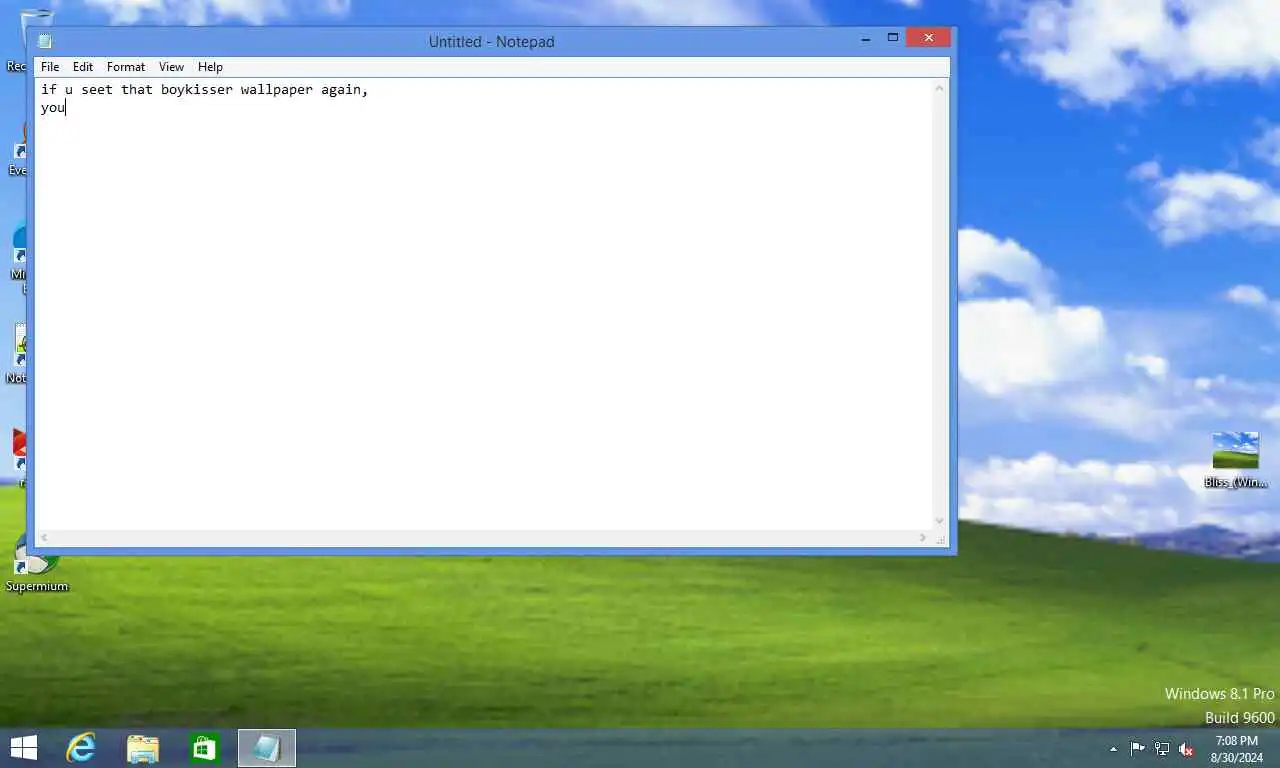The height and width of the screenshot is (768, 1280).
Task: Open the View menu in Notepad
Action: click(171, 67)
